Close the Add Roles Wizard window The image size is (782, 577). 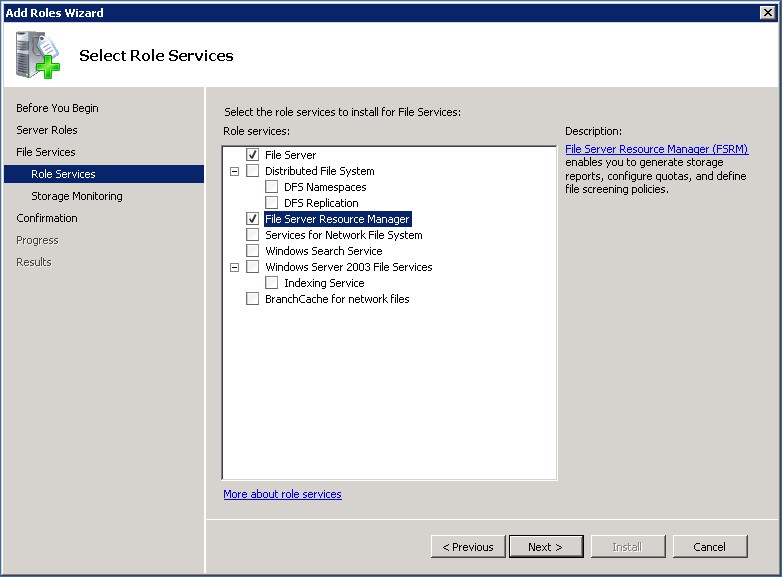click(x=769, y=12)
